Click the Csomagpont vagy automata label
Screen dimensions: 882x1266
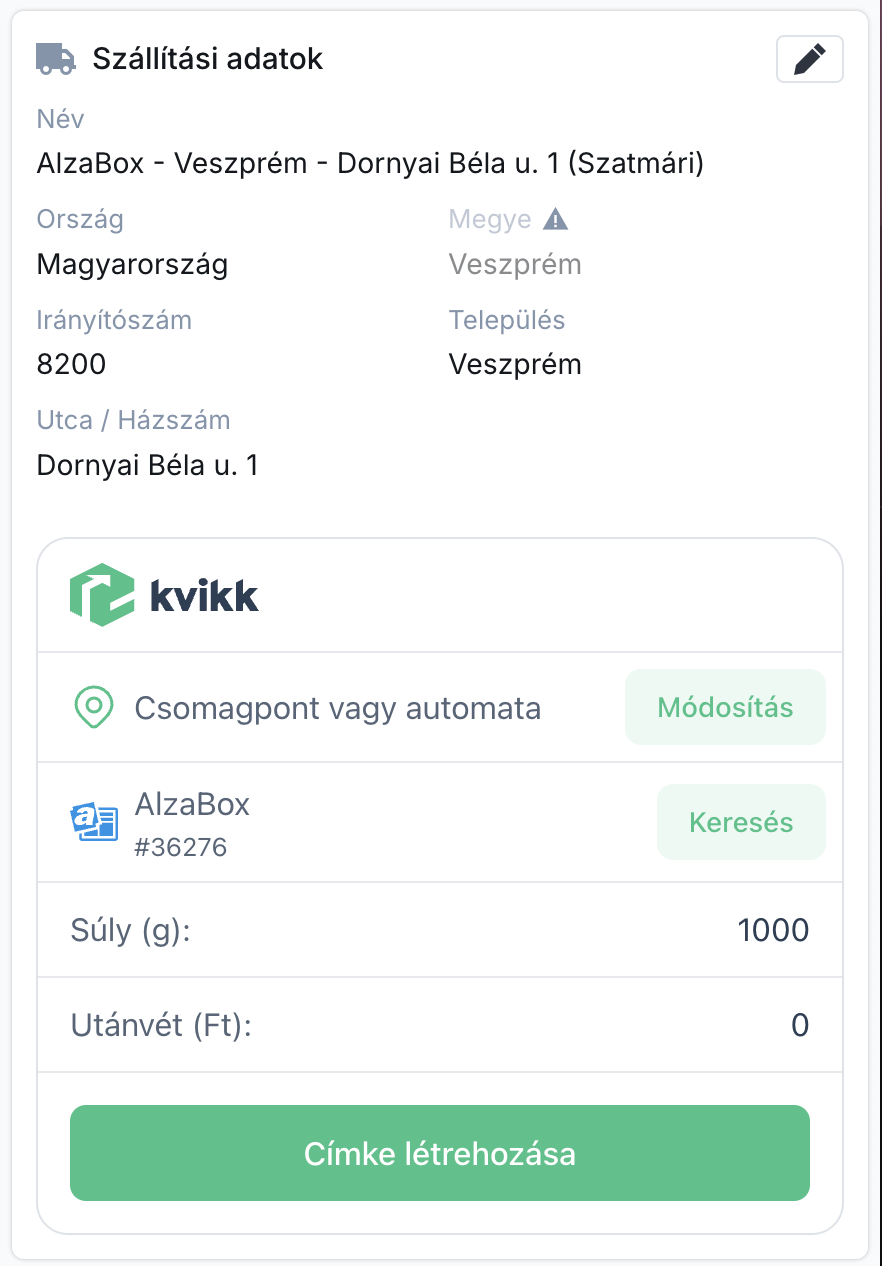(x=337, y=709)
